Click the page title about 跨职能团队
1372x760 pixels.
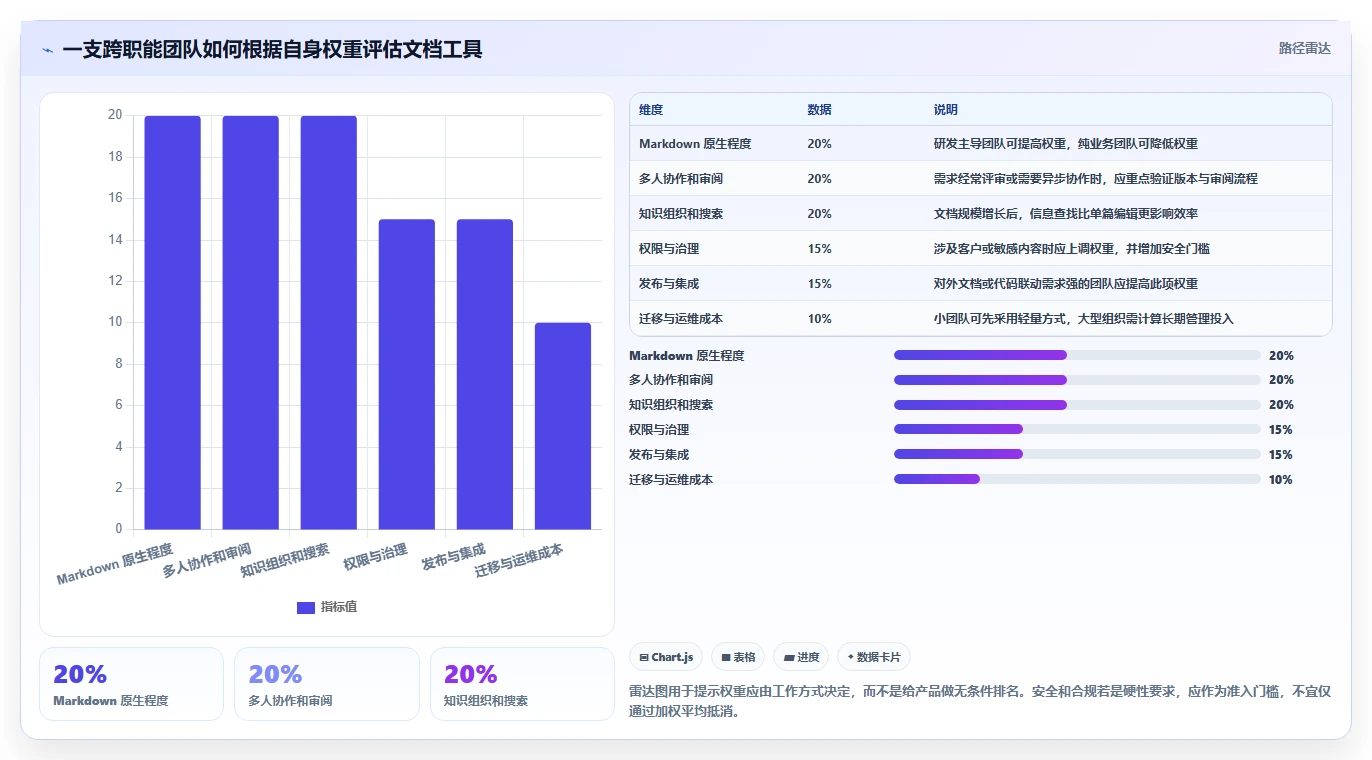pyautogui.click(x=272, y=49)
